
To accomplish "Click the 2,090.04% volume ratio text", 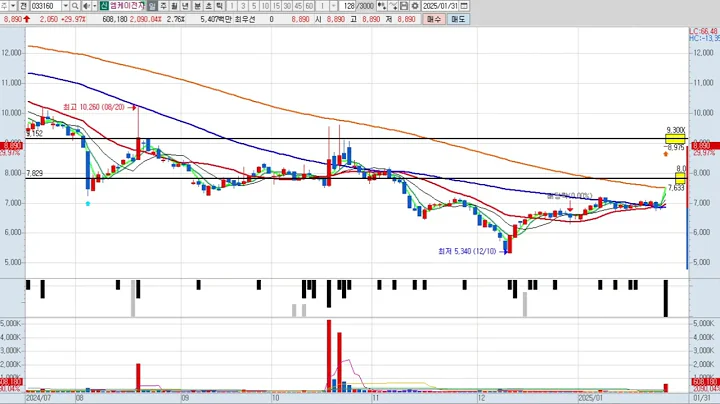I will (x=146, y=19).
